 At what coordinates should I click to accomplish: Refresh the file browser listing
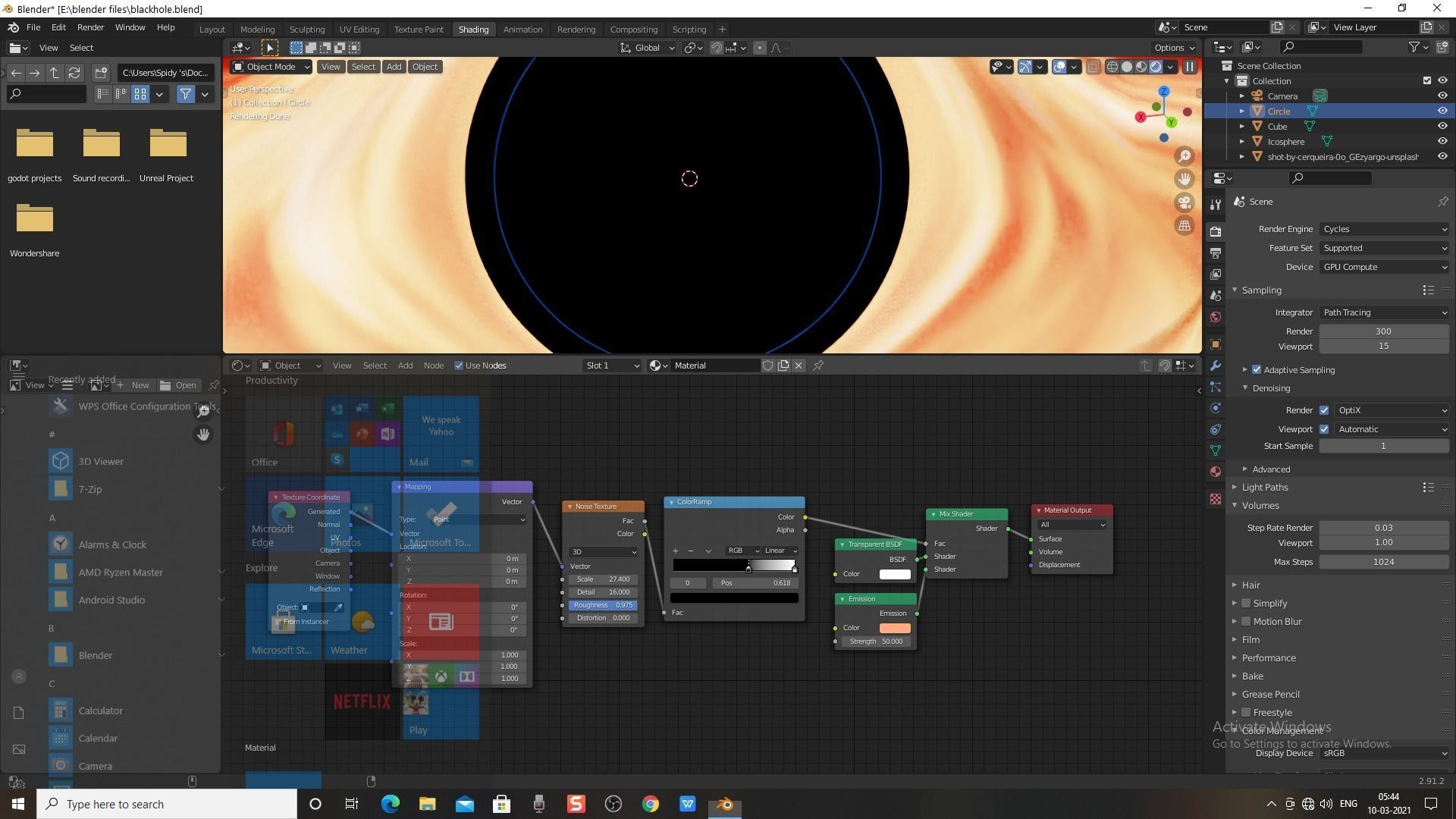[x=74, y=73]
